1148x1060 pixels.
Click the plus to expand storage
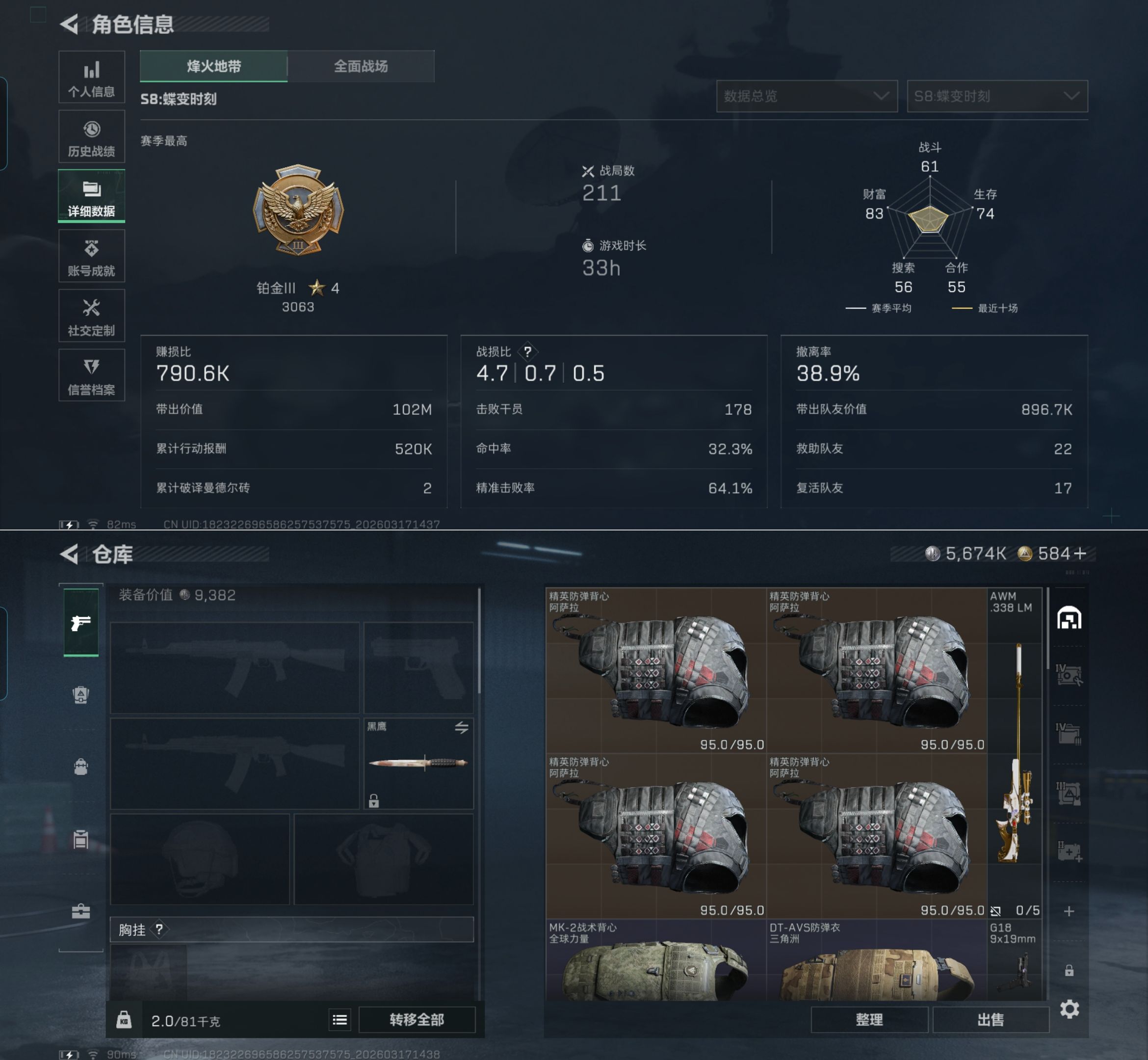pyautogui.click(x=1070, y=911)
